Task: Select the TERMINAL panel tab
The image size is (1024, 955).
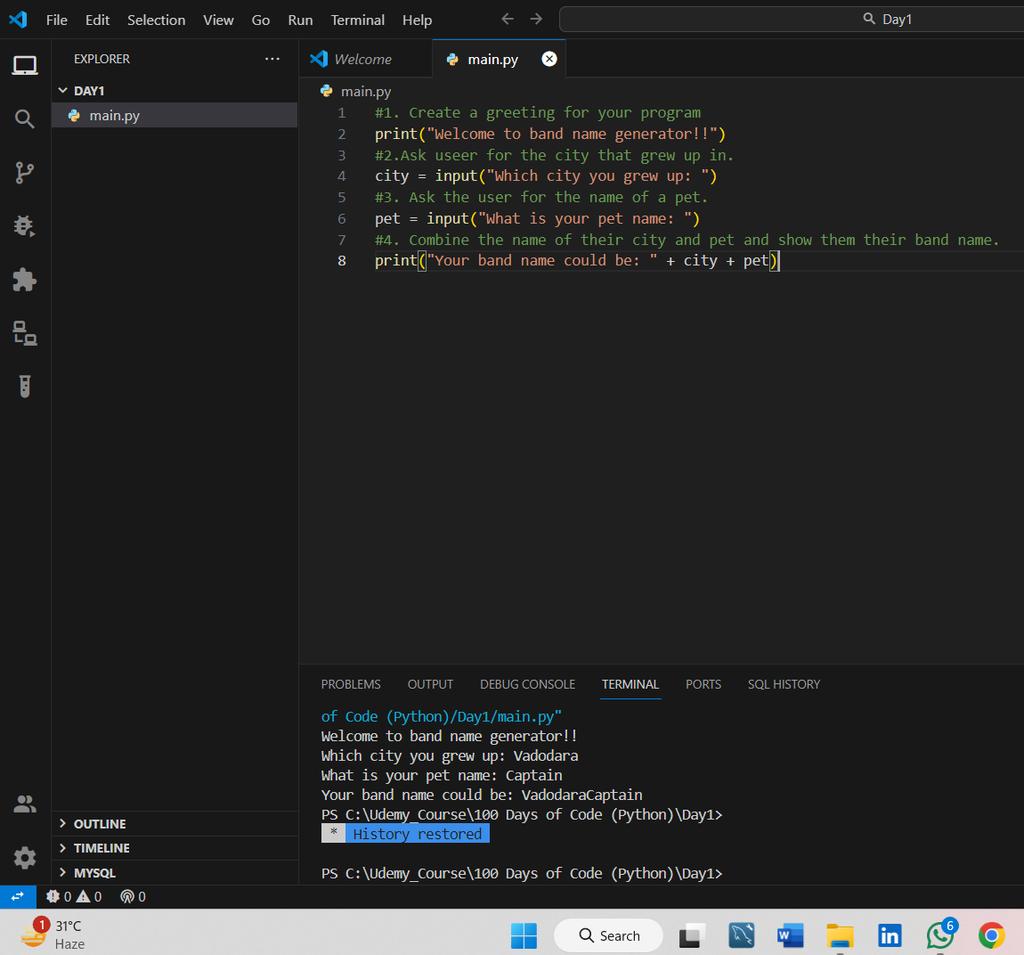Action: pyautogui.click(x=630, y=684)
